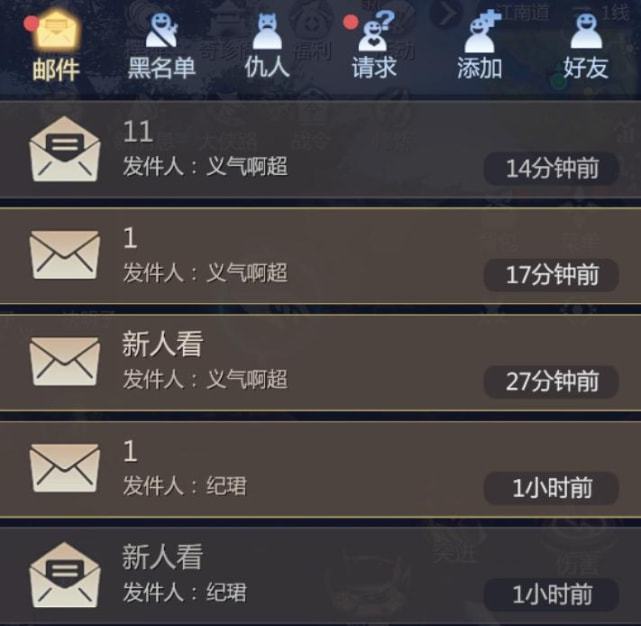Open mail 新人看 sent 27分钟前
The width and height of the screenshot is (641, 626).
pyautogui.click(x=320, y=362)
